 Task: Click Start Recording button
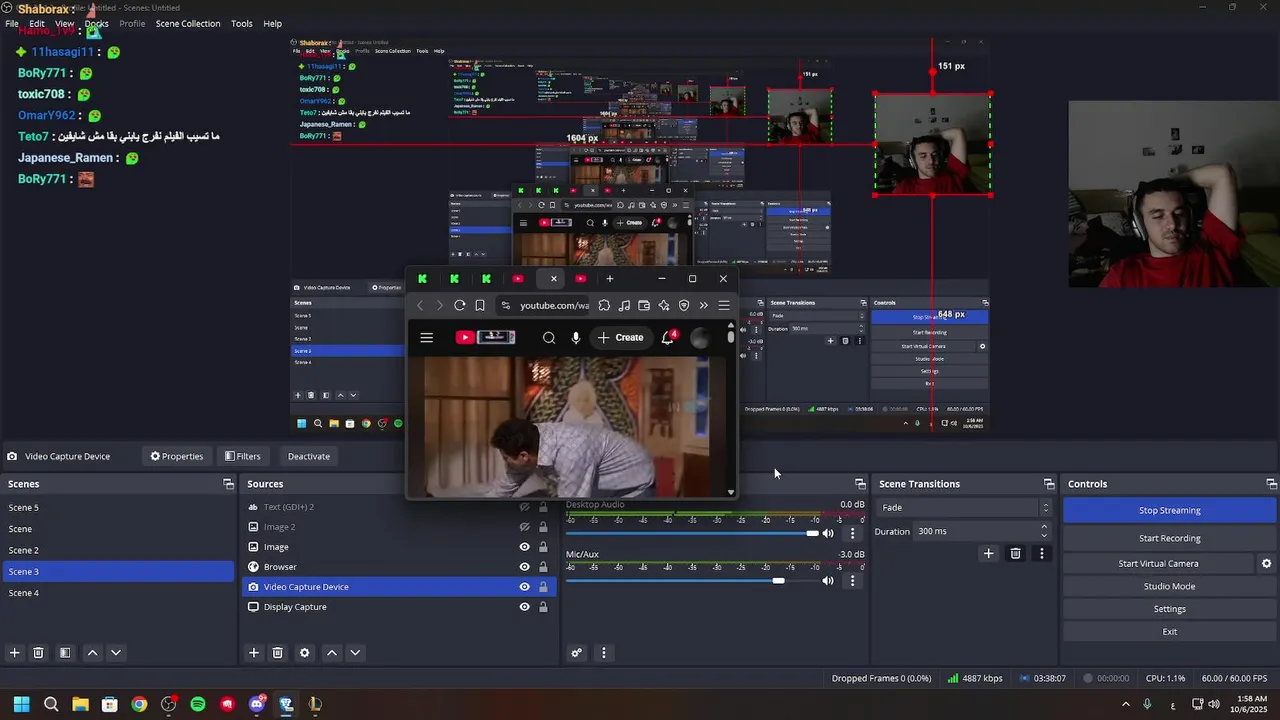tap(1169, 538)
